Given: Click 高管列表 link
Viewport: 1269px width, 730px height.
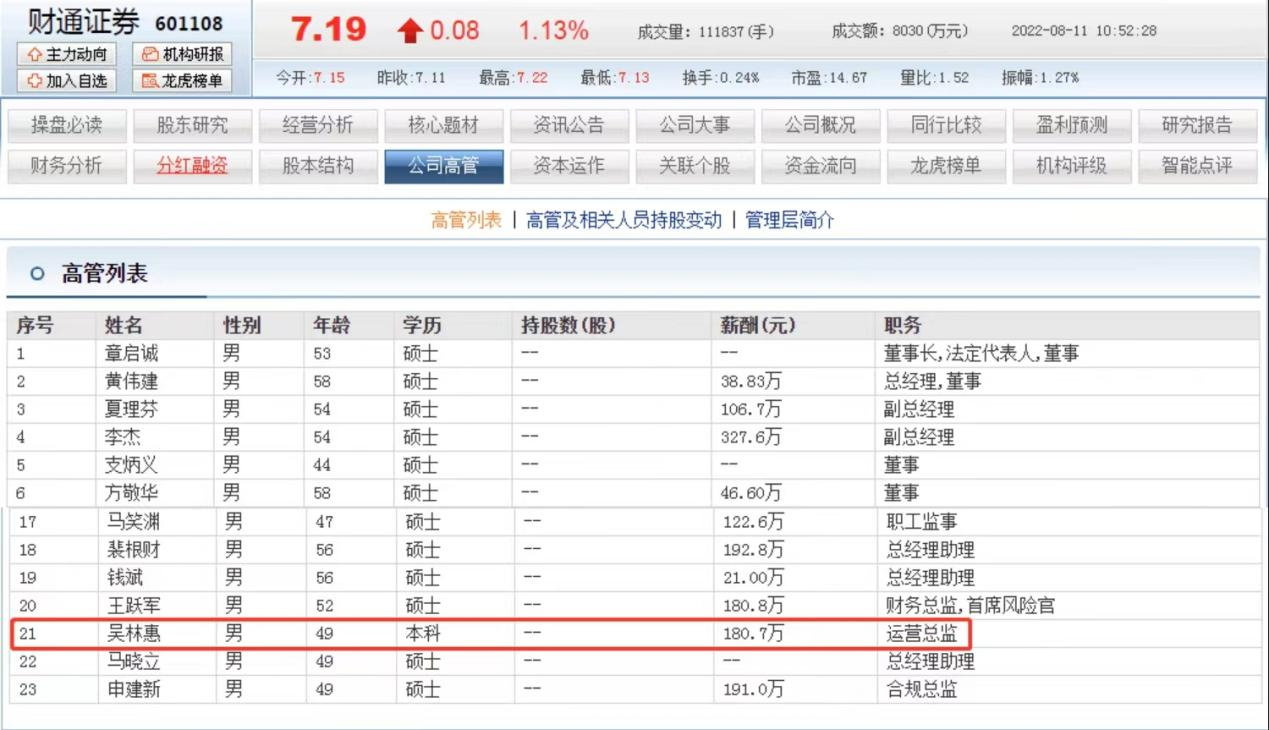Looking at the screenshot, I should click(x=466, y=220).
